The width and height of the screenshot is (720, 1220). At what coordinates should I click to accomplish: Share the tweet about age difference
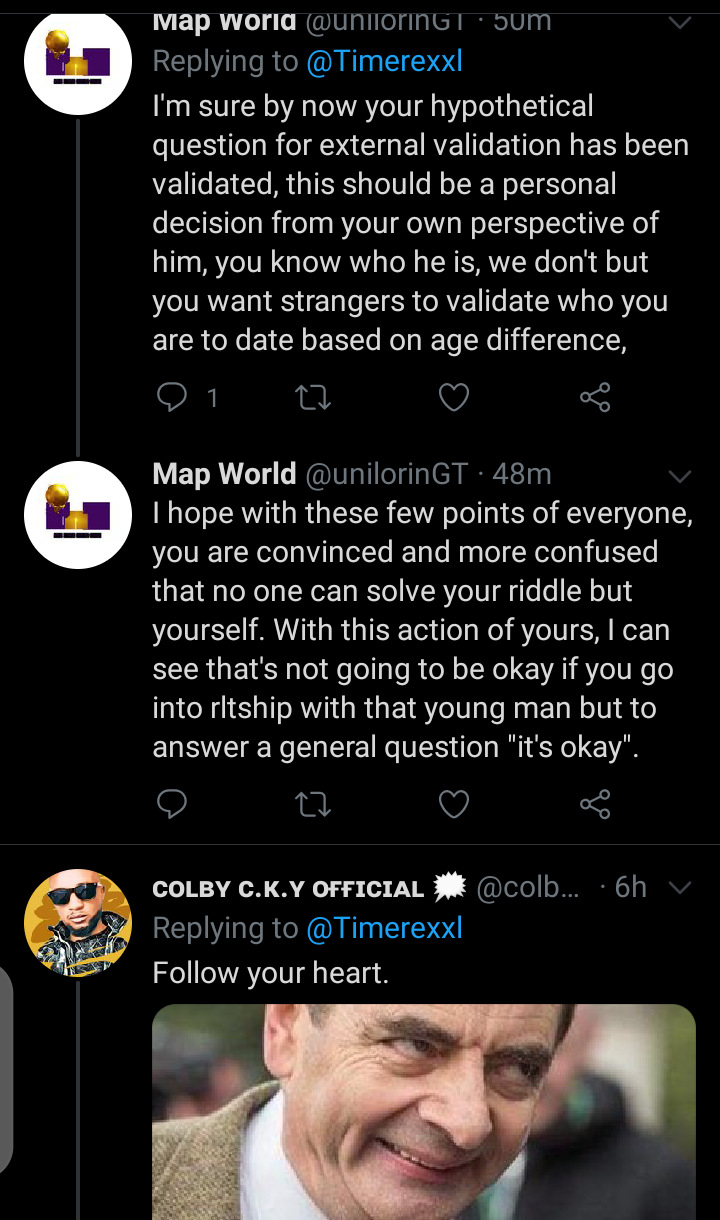[x=595, y=398]
